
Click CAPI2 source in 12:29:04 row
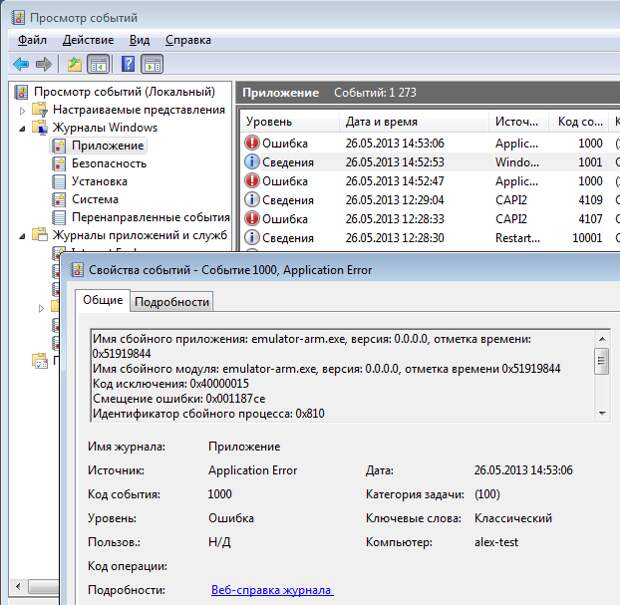pyautogui.click(x=511, y=200)
